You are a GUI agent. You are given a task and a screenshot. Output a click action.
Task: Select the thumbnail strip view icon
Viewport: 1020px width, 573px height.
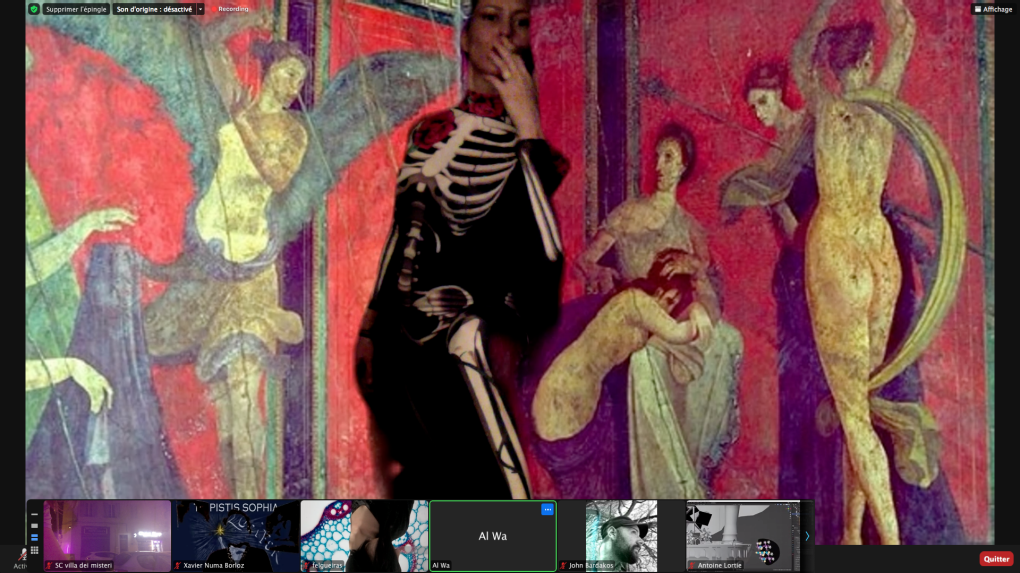click(34, 537)
